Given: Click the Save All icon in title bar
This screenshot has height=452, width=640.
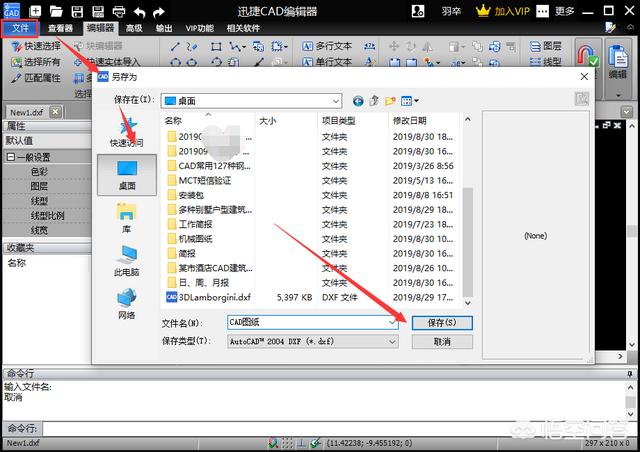Looking at the screenshot, I should 98,11.
